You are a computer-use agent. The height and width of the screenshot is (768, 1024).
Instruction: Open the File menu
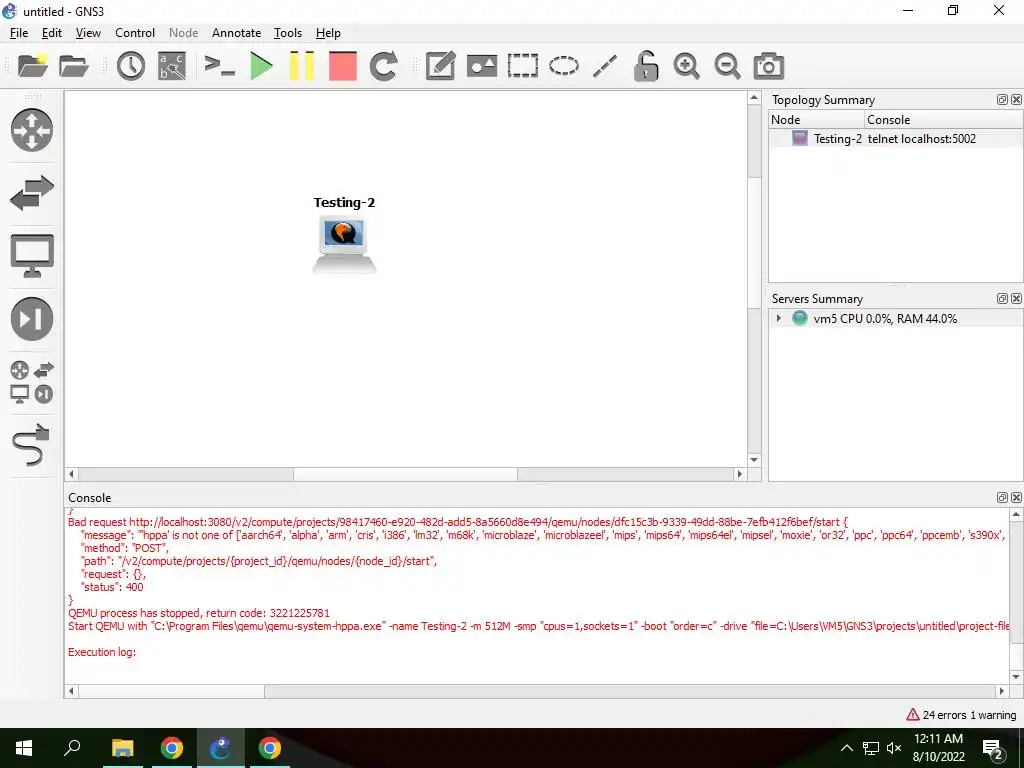(x=19, y=33)
